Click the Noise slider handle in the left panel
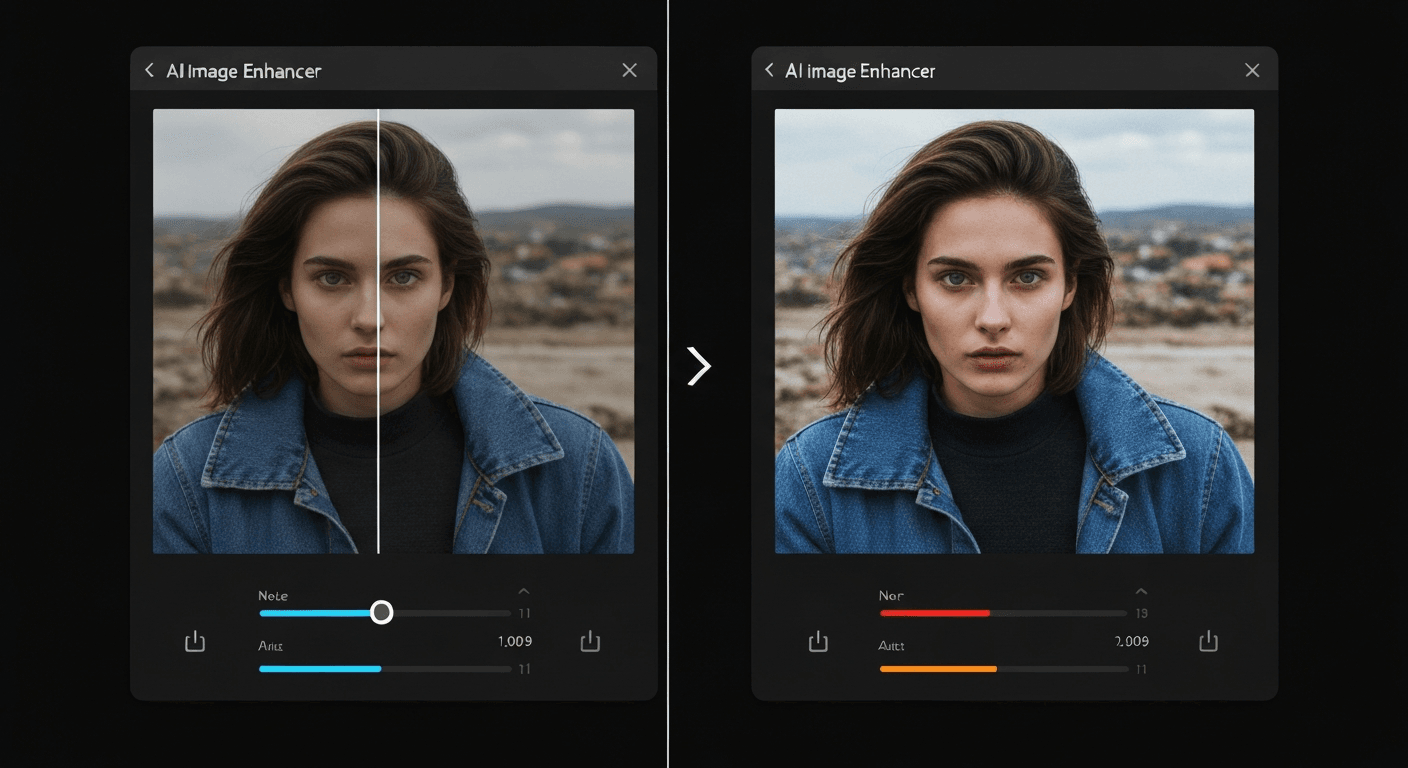Image resolution: width=1408 pixels, height=768 pixels. pos(381,612)
